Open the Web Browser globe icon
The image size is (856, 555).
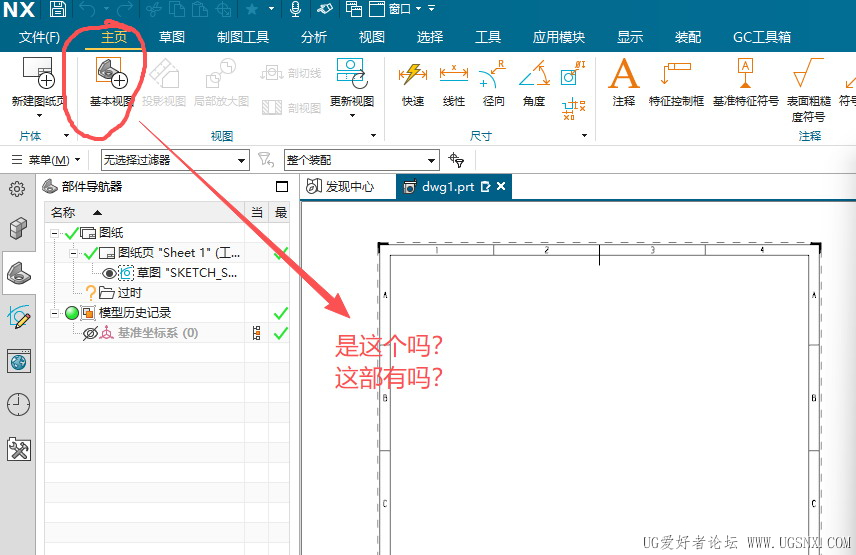click(x=19, y=361)
